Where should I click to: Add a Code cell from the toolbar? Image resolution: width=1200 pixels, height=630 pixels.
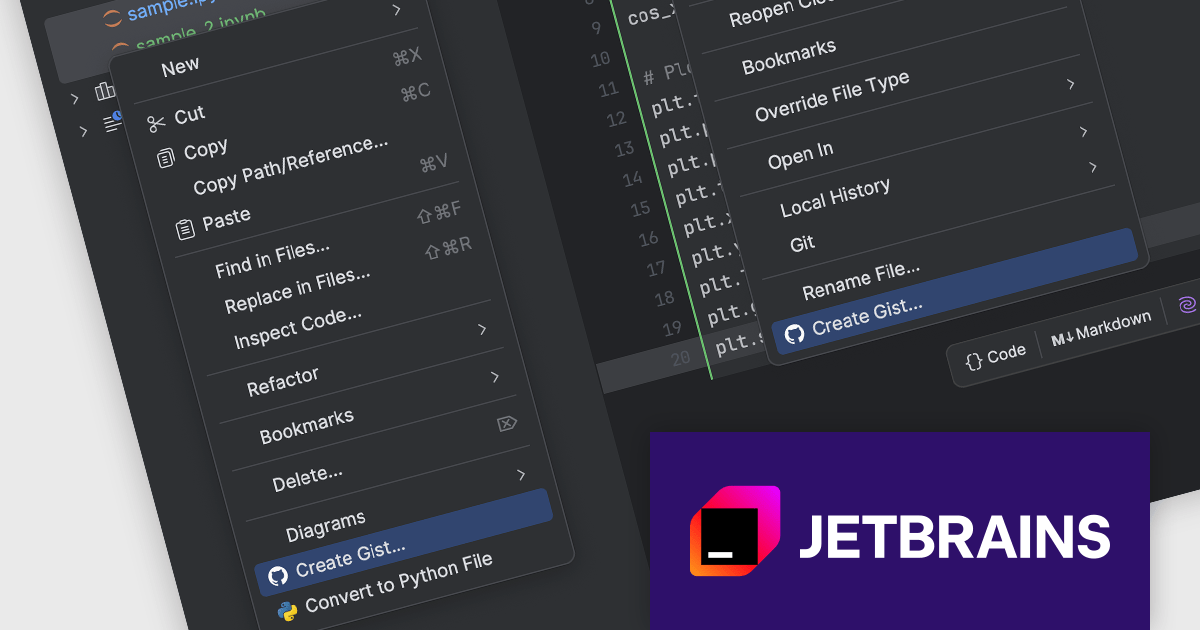(x=996, y=355)
